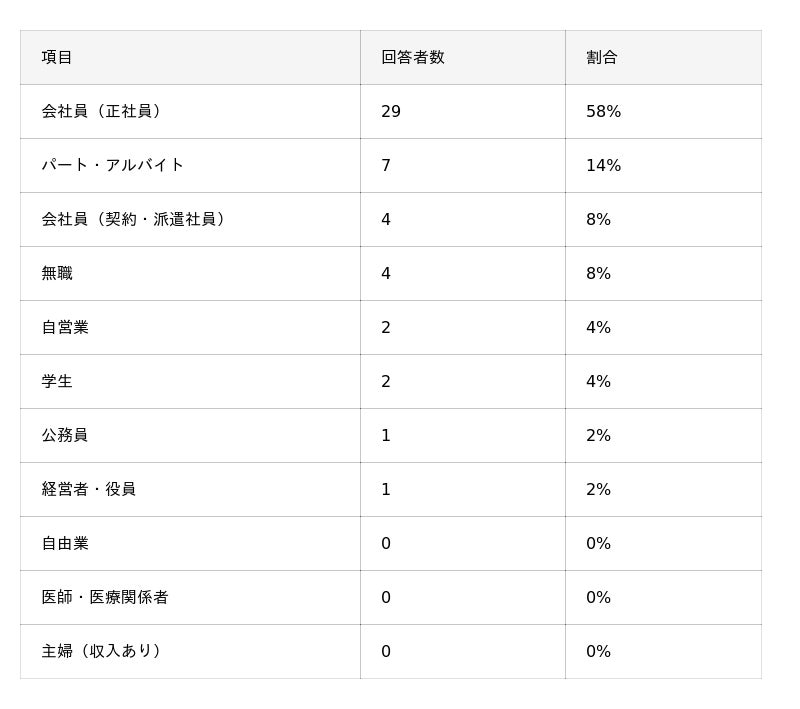The image size is (800, 709).
Task: Select the 自由業 row label
Action: pos(65,543)
